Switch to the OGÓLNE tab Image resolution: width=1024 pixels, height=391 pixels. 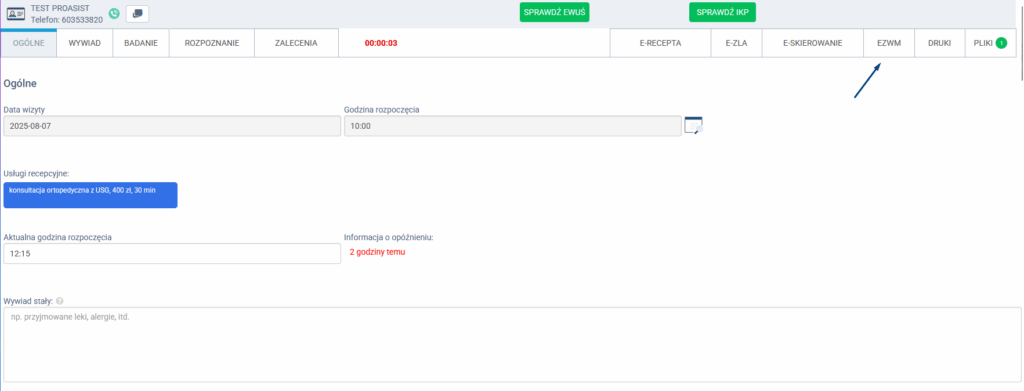29,43
